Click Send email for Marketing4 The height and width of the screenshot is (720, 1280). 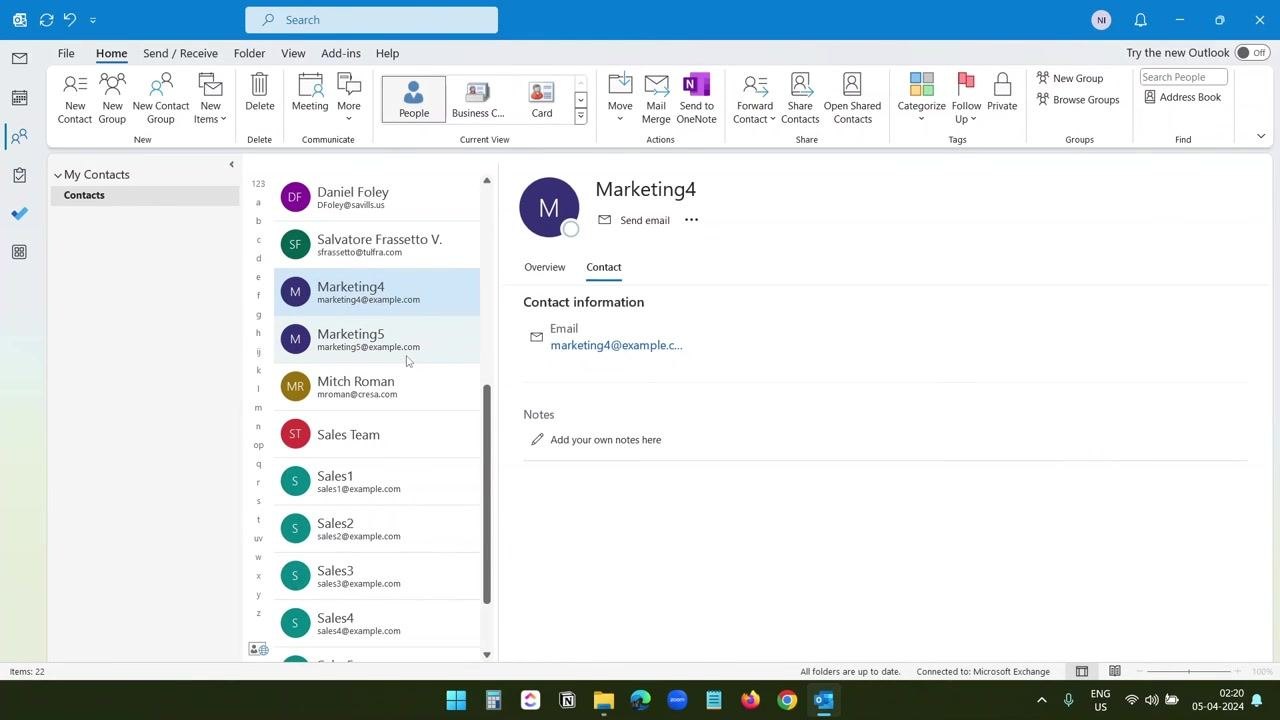[634, 220]
